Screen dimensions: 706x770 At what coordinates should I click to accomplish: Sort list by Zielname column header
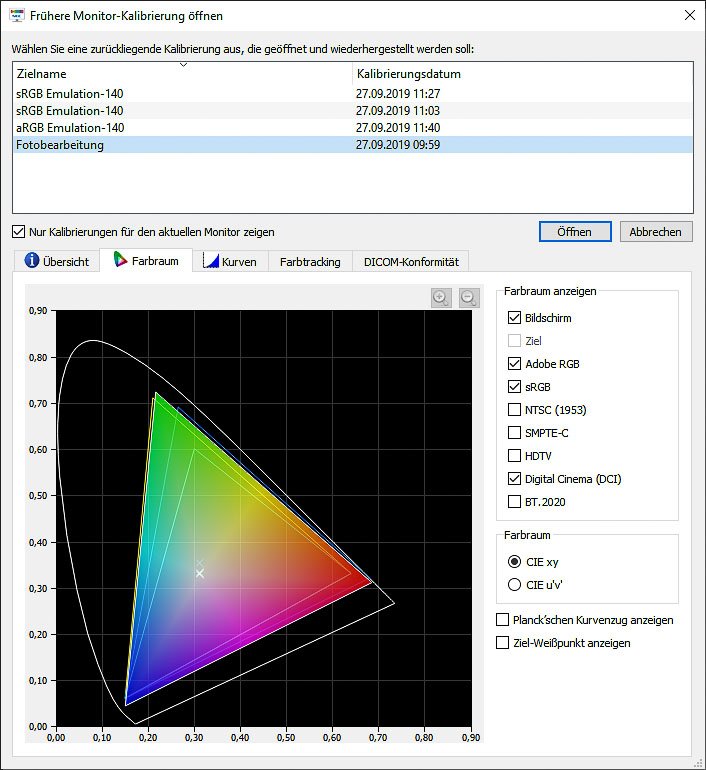(x=182, y=74)
